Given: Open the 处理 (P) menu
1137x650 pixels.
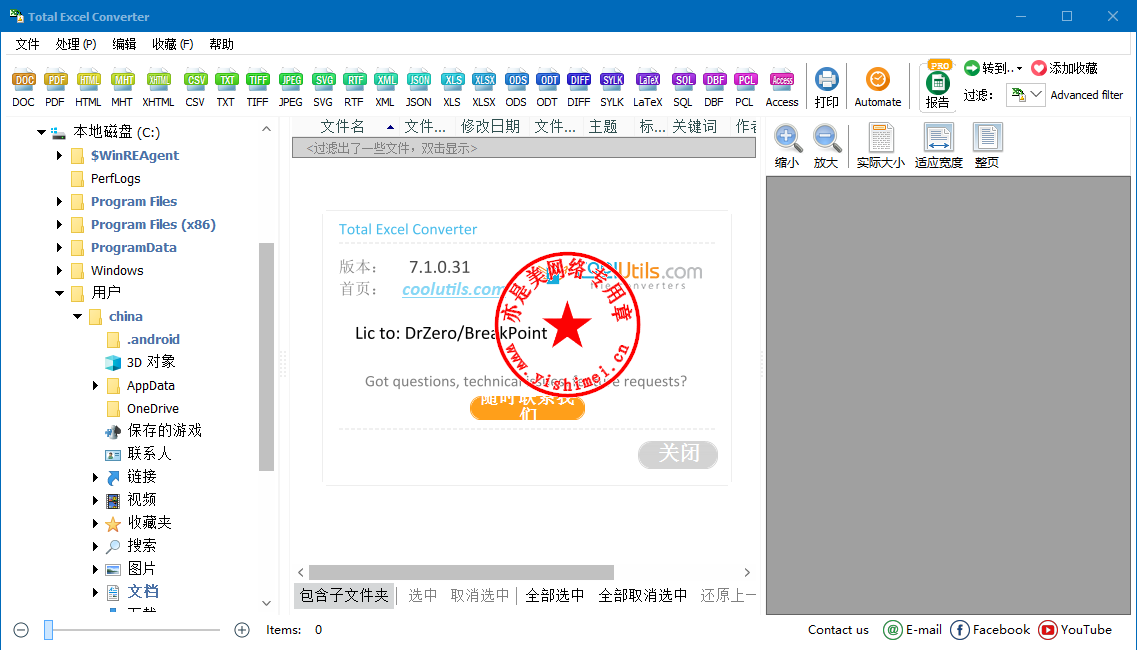Looking at the screenshot, I should click(x=75, y=44).
